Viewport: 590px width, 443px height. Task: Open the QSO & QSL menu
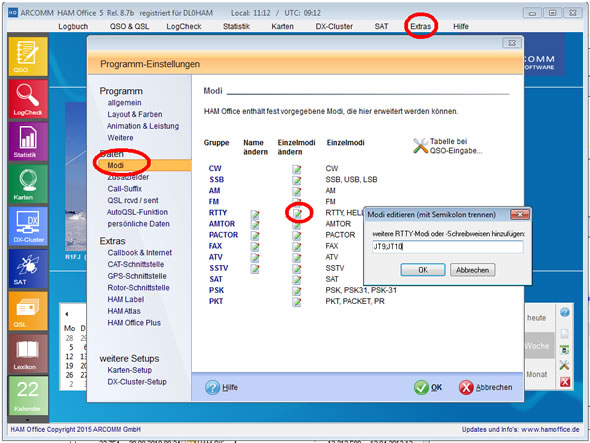pyautogui.click(x=129, y=26)
